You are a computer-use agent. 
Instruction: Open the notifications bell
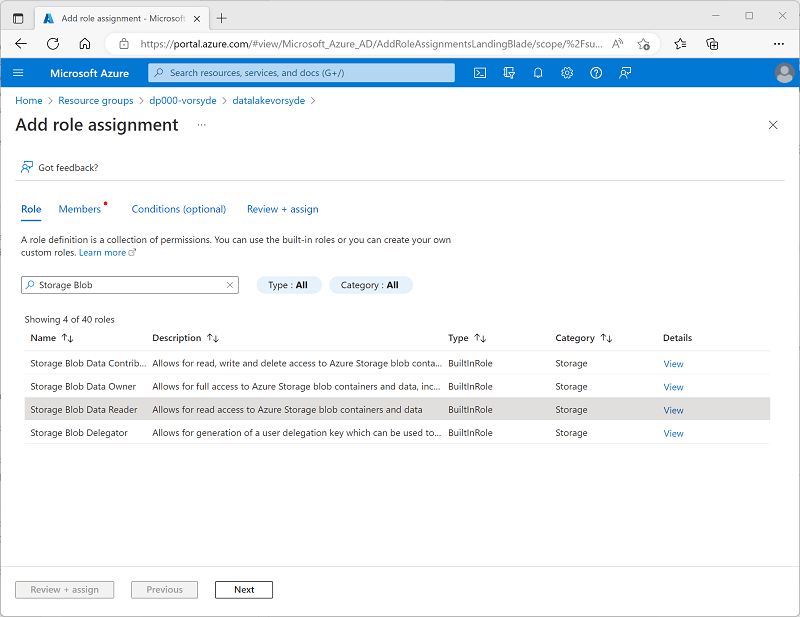tap(538, 73)
